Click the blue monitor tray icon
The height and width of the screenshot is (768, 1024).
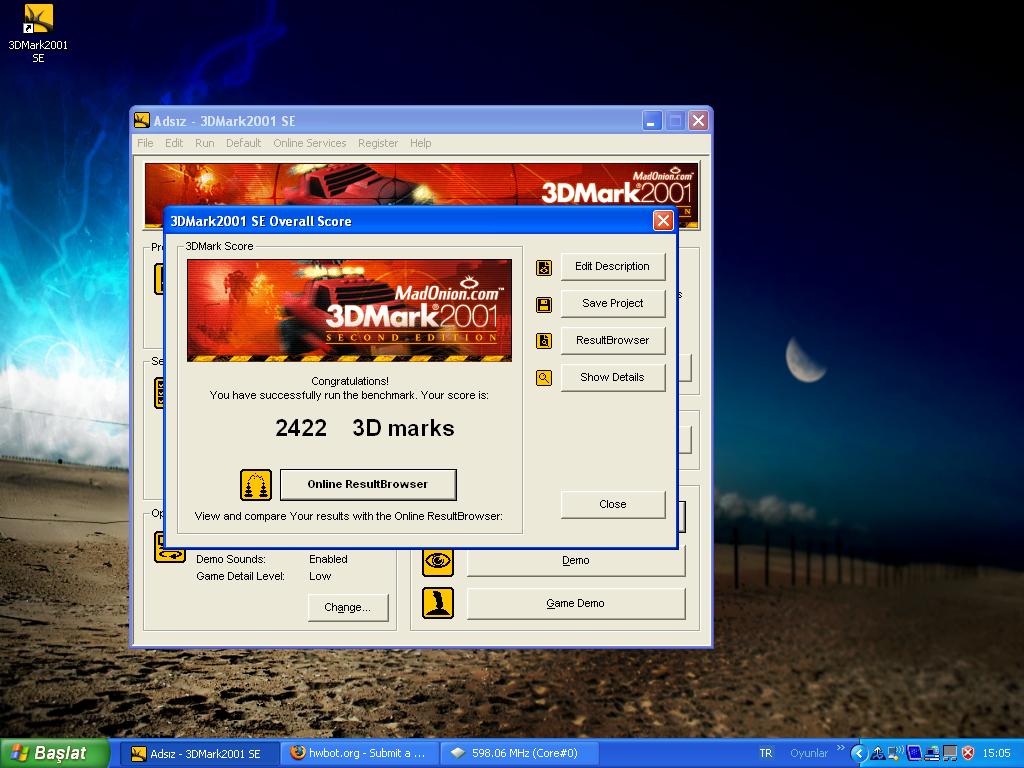click(x=914, y=753)
